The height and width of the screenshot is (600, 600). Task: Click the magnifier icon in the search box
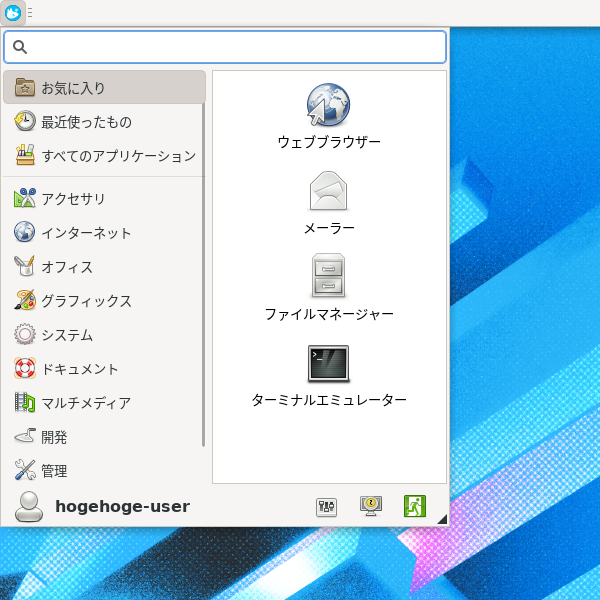coord(20,47)
